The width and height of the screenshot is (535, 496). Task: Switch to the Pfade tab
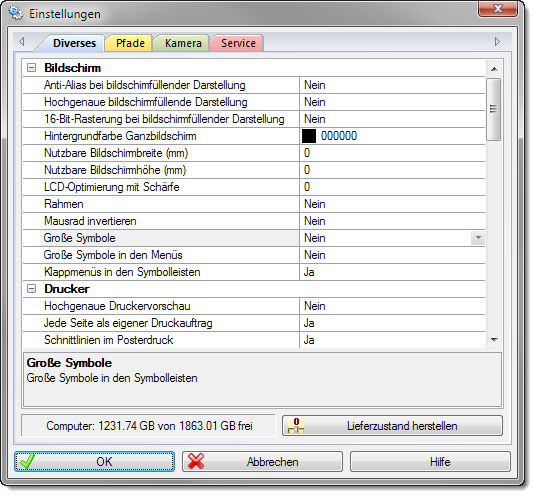129,43
